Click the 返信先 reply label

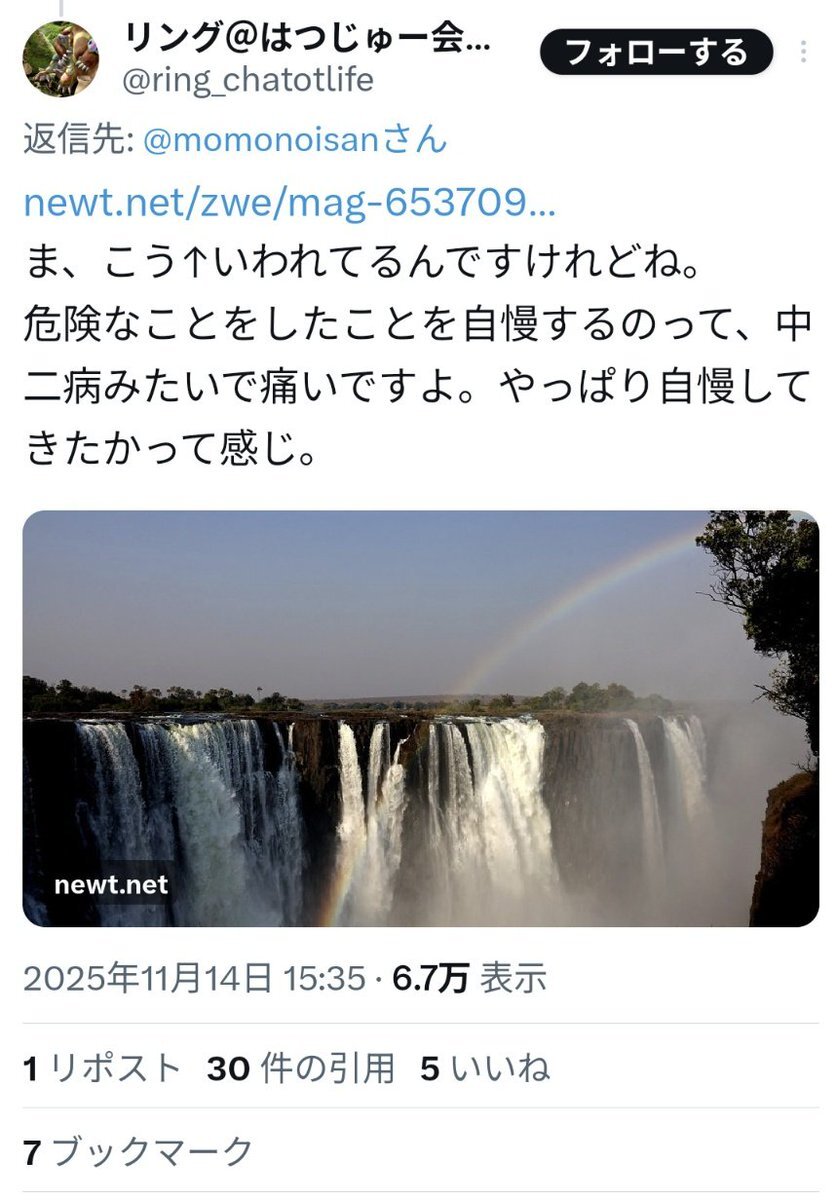pos(79,141)
